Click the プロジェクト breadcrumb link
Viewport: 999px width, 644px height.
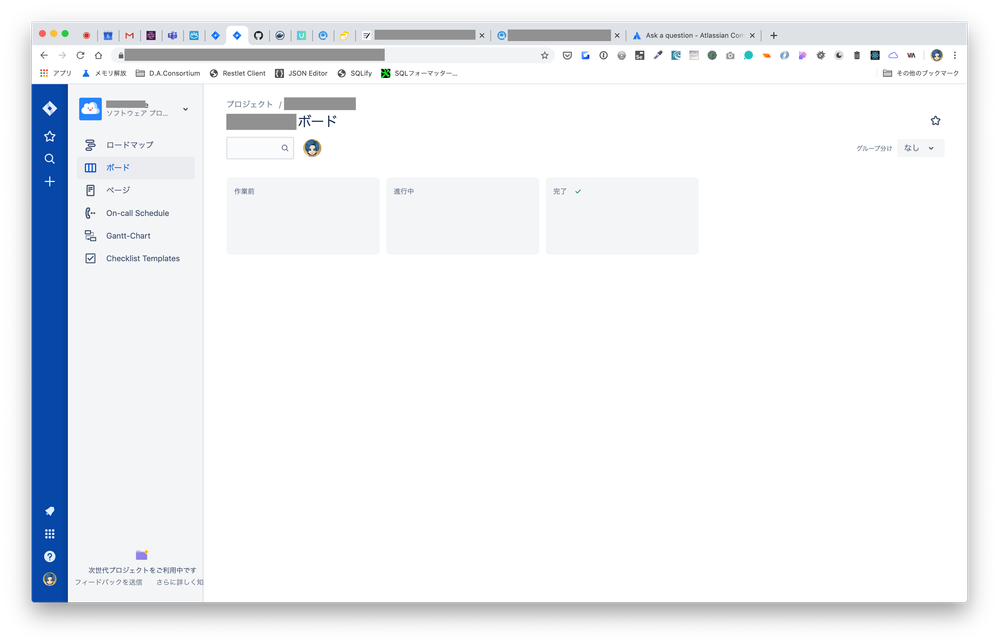pos(250,104)
